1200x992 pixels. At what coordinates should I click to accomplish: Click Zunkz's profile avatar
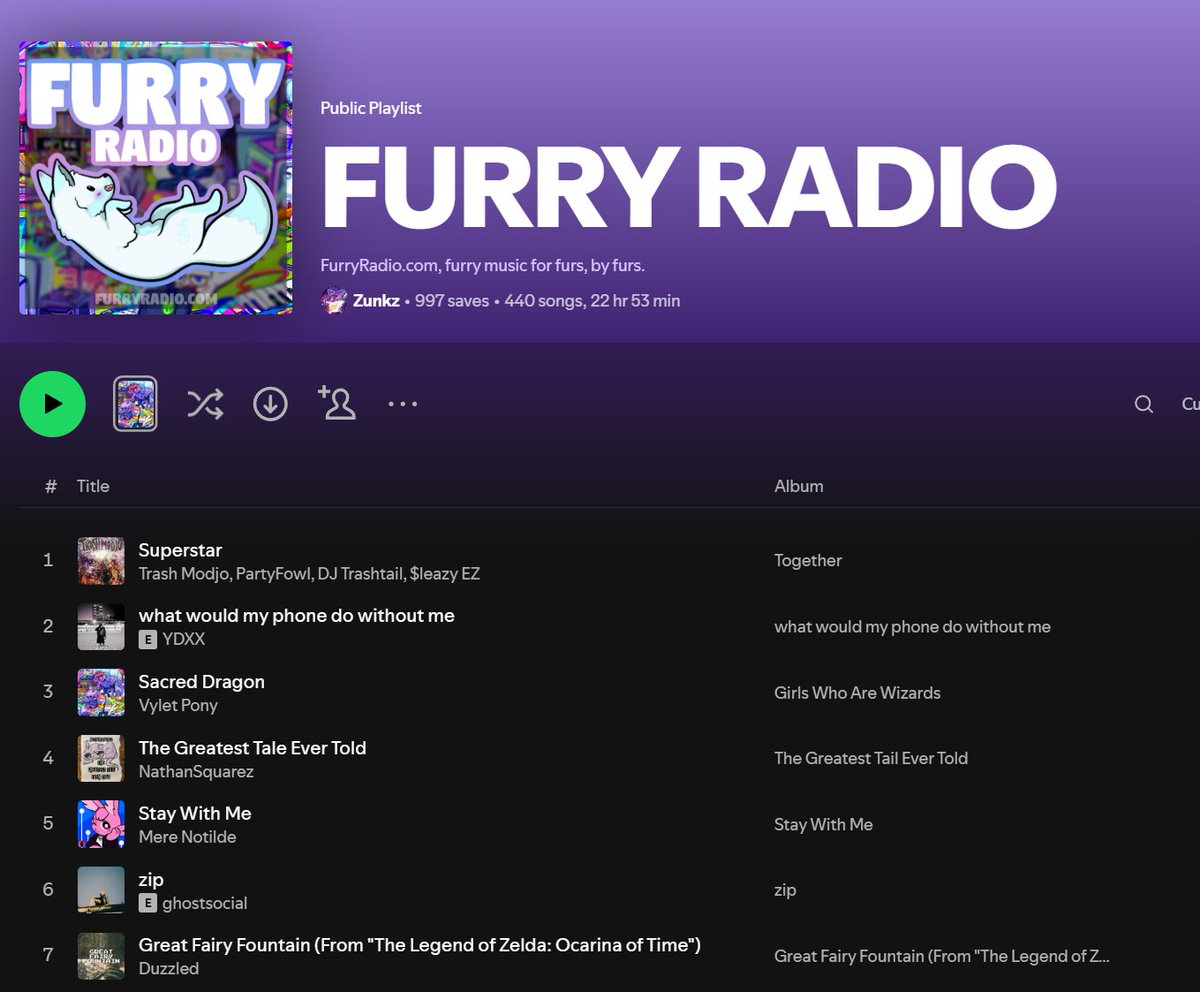(x=334, y=300)
